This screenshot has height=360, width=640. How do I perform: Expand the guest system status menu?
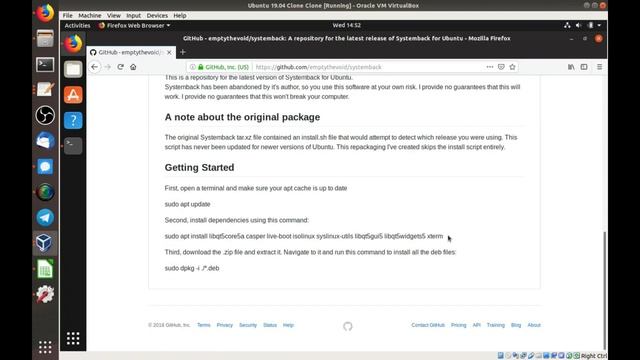pyautogui.click(x=599, y=25)
